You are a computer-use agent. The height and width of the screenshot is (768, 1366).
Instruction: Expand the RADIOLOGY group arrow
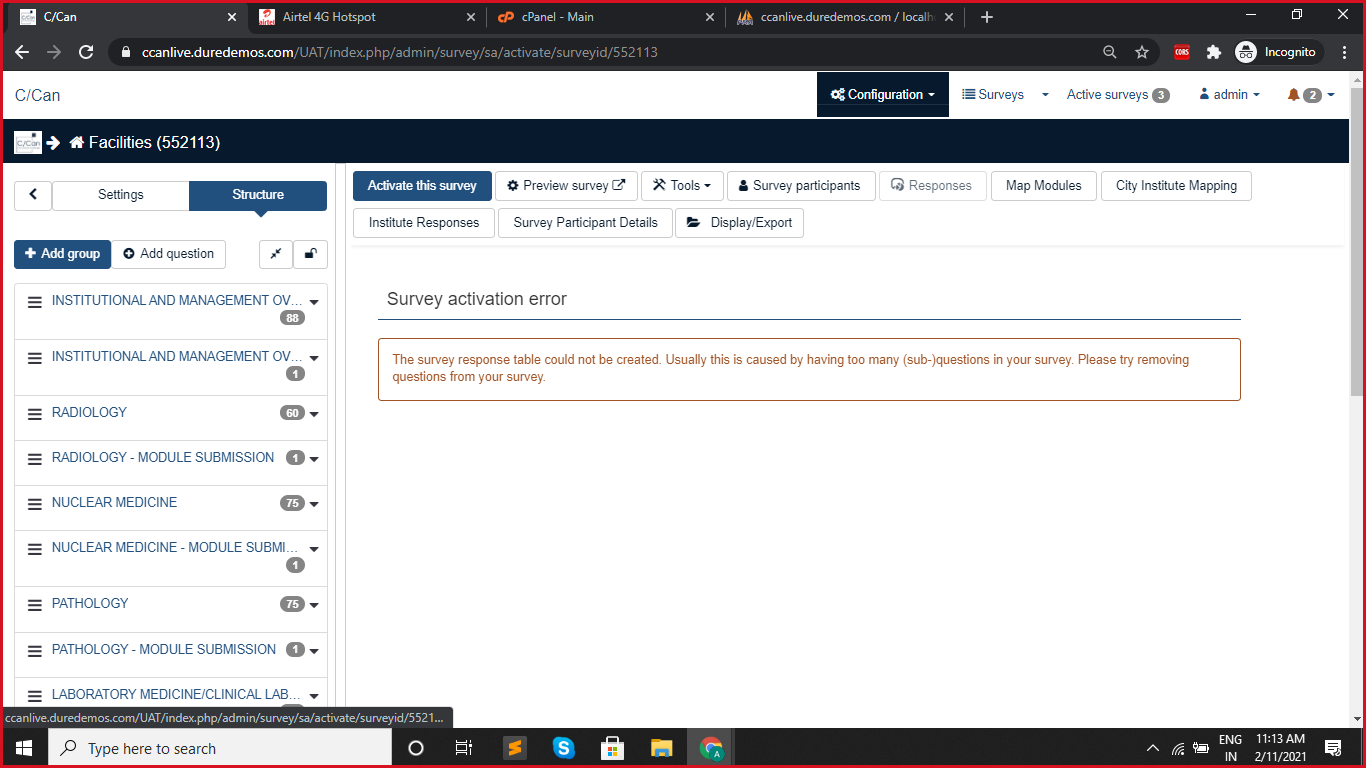[x=314, y=414]
